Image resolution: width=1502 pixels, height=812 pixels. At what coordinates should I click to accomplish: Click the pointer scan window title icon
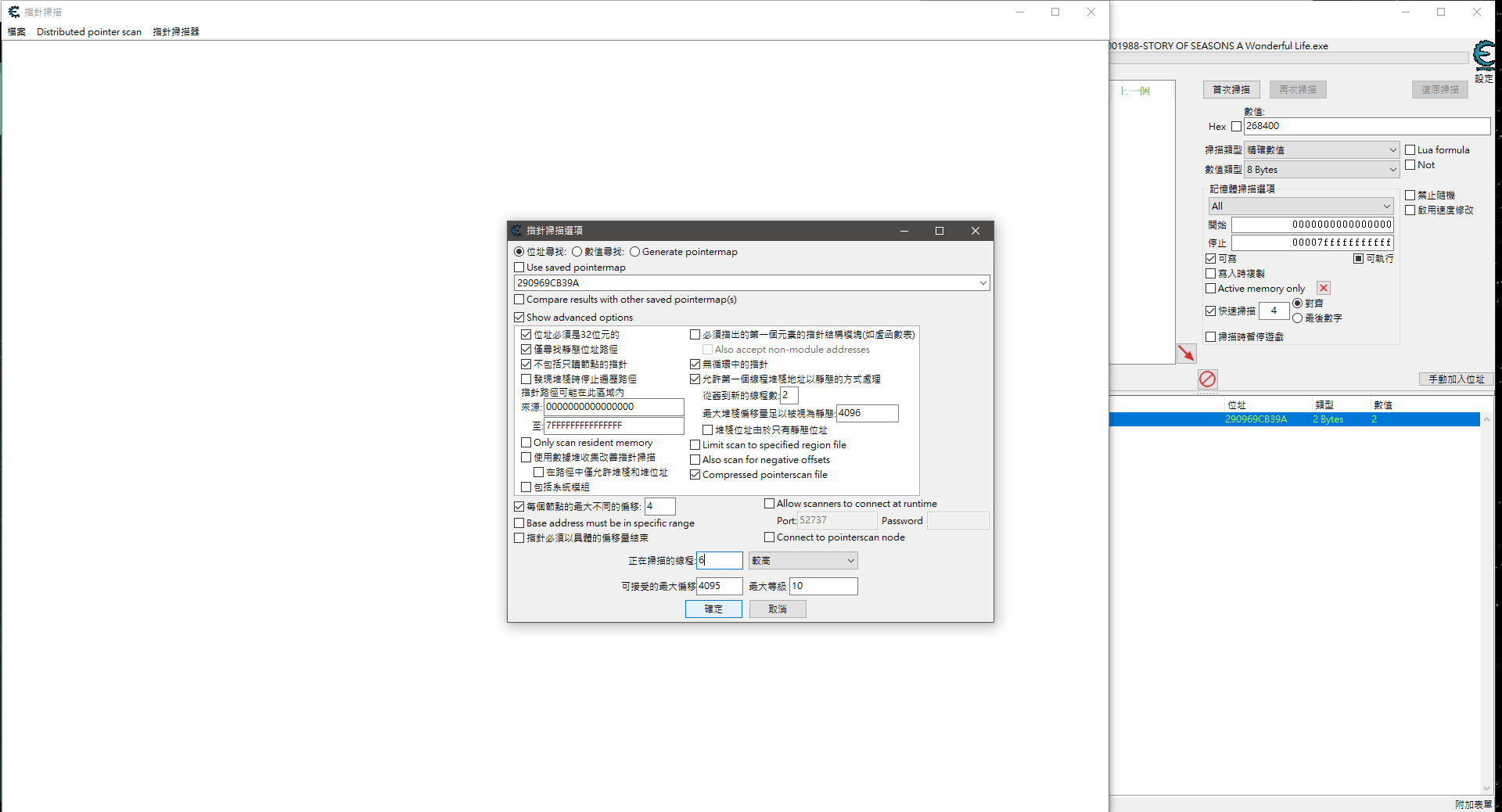pos(13,12)
